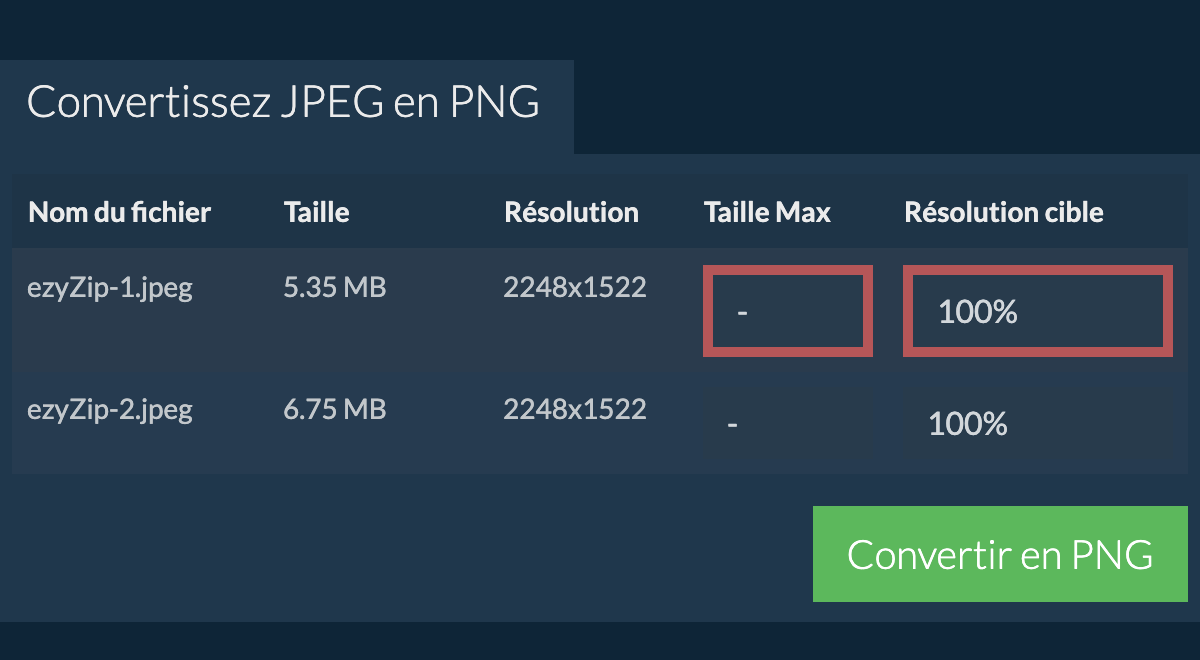Viewport: 1200px width, 660px height.
Task: Click the Convertissez JPEG en PNG title tab
Action: click(284, 103)
